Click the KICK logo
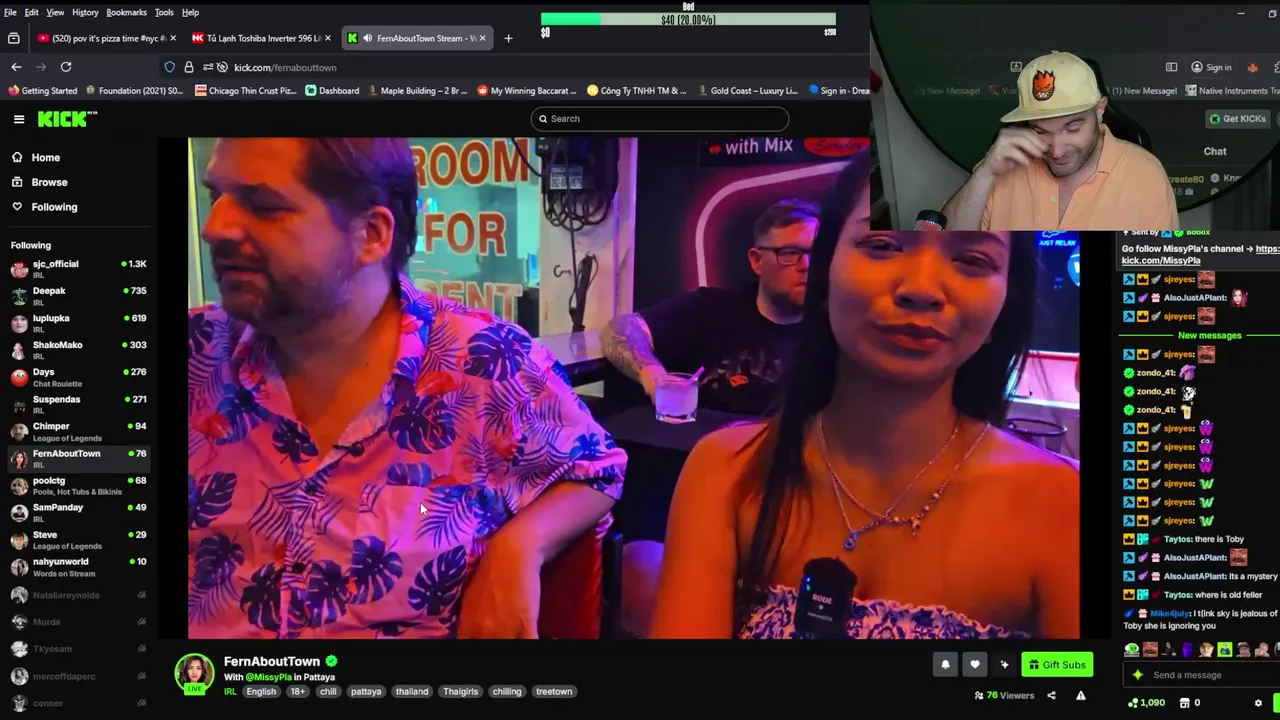 (67, 119)
